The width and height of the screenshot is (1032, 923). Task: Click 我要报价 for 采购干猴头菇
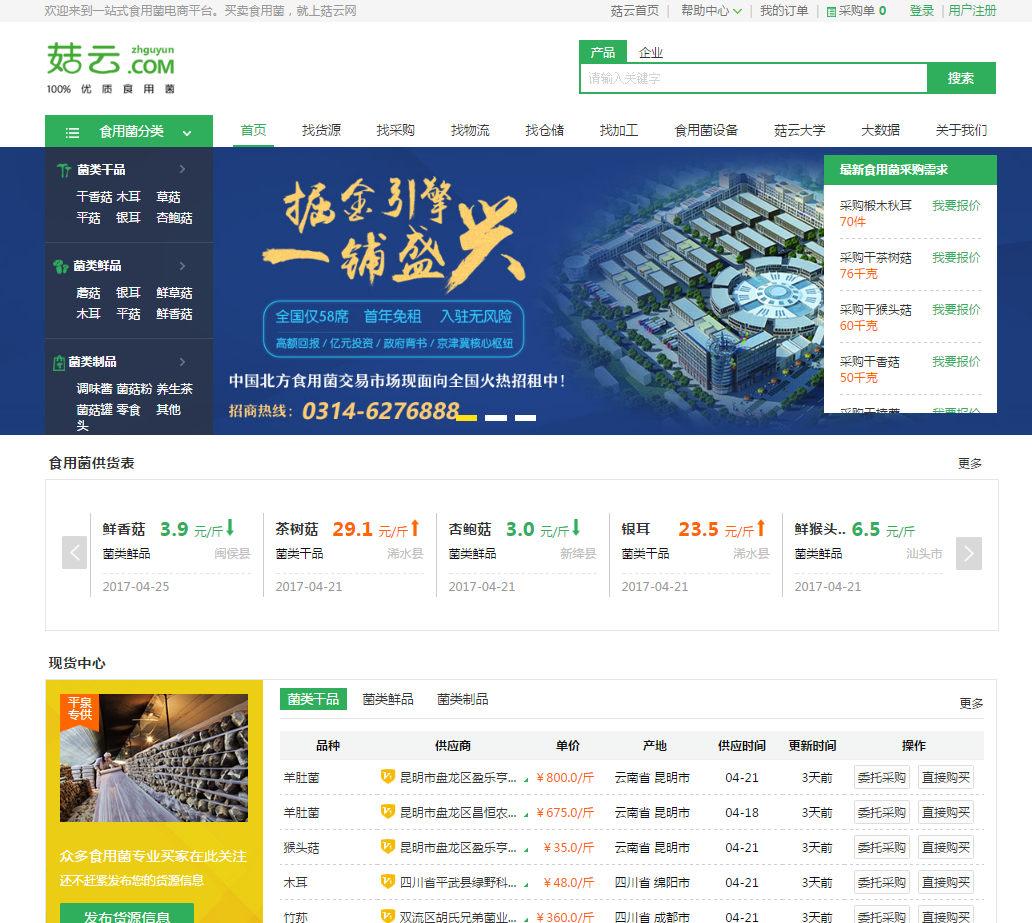956,309
